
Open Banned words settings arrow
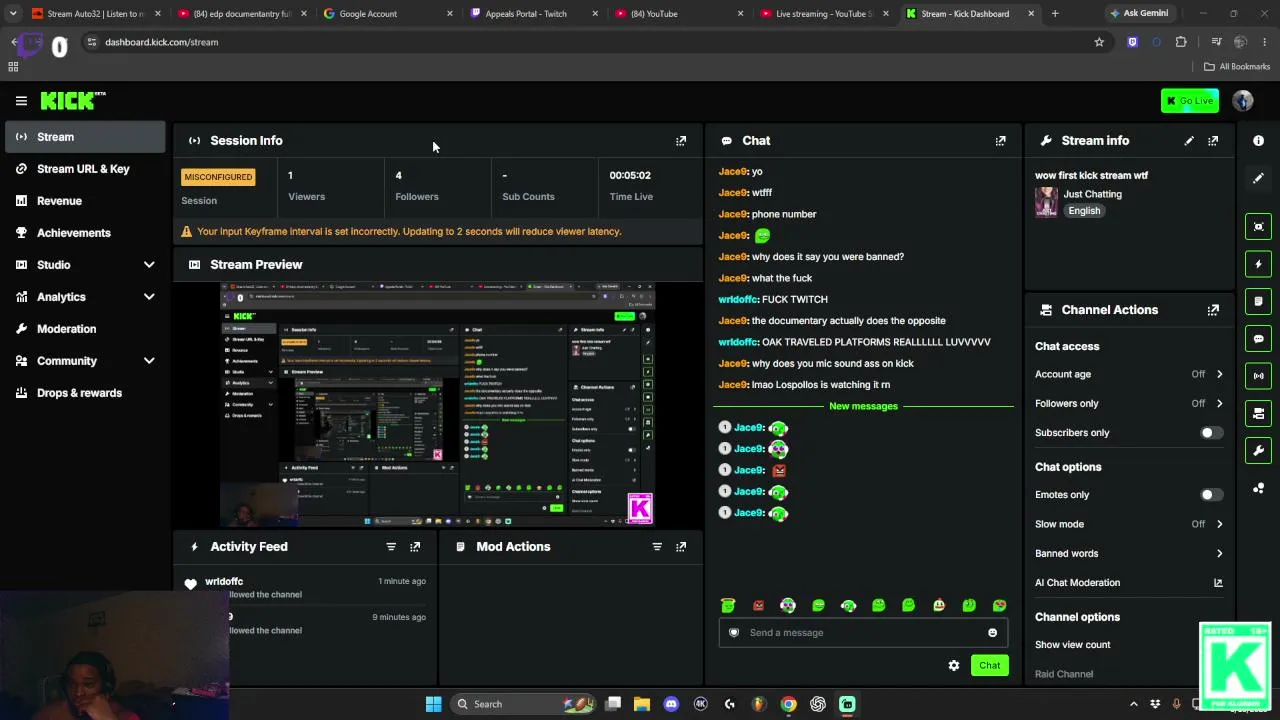[x=1219, y=554]
